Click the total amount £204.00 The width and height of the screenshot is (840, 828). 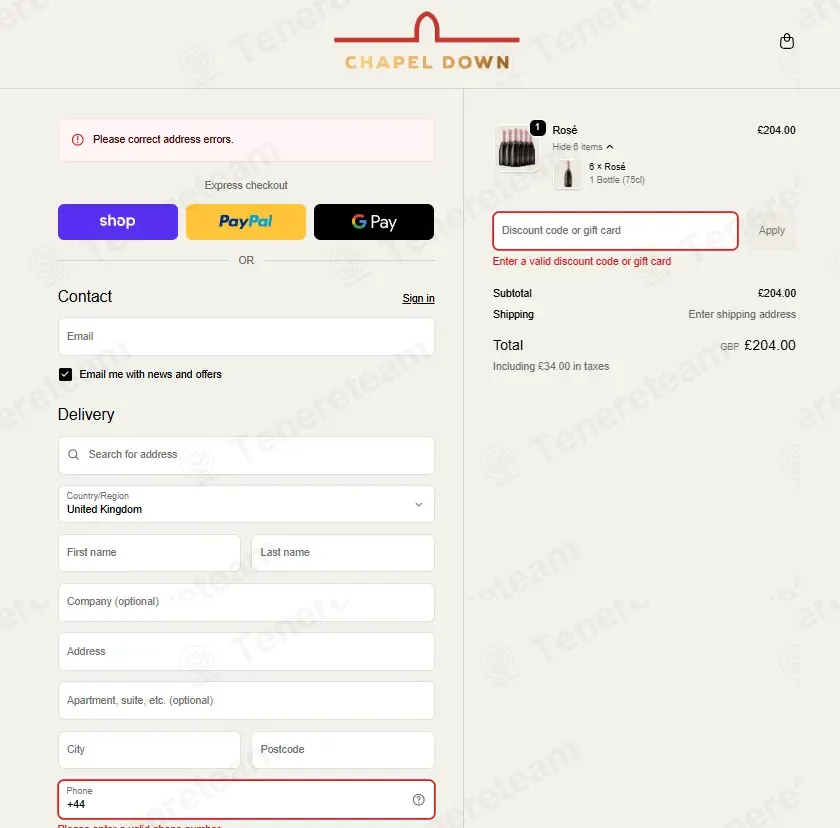tap(770, 345)
